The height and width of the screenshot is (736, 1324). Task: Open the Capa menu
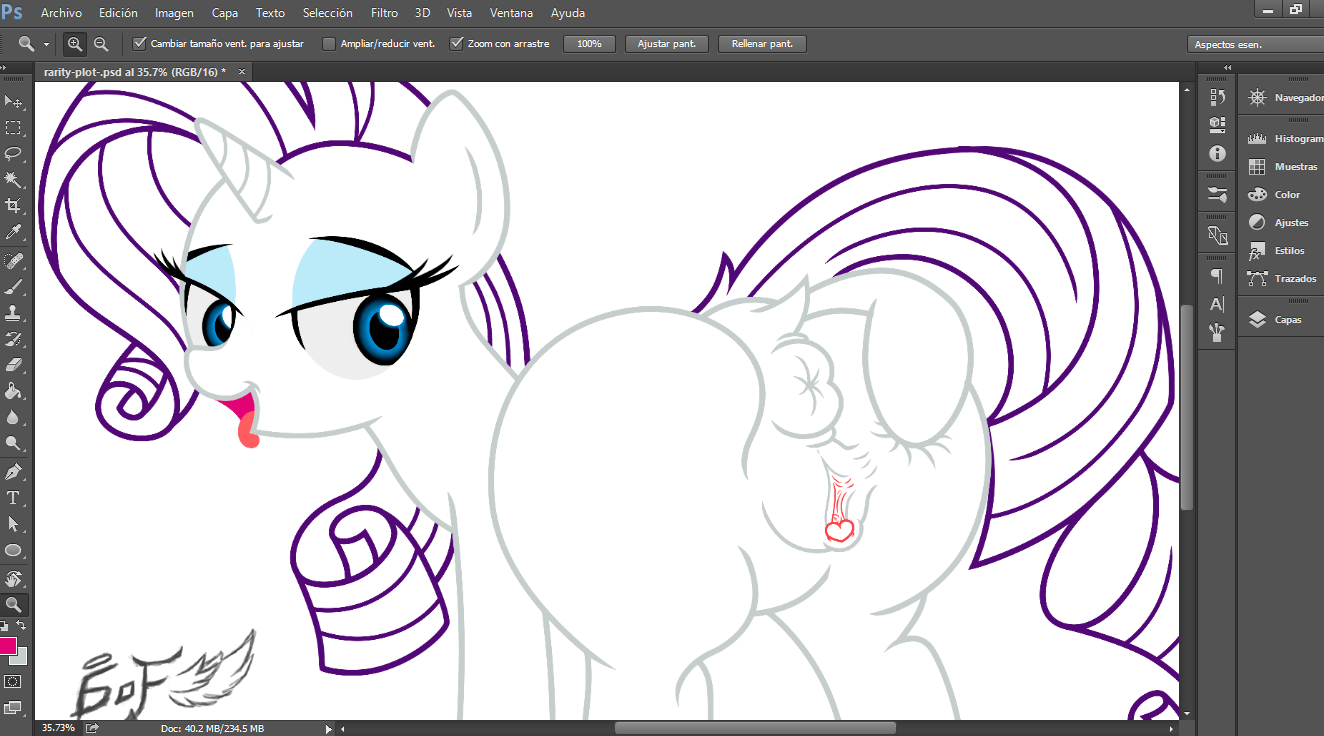coord(225,13)
